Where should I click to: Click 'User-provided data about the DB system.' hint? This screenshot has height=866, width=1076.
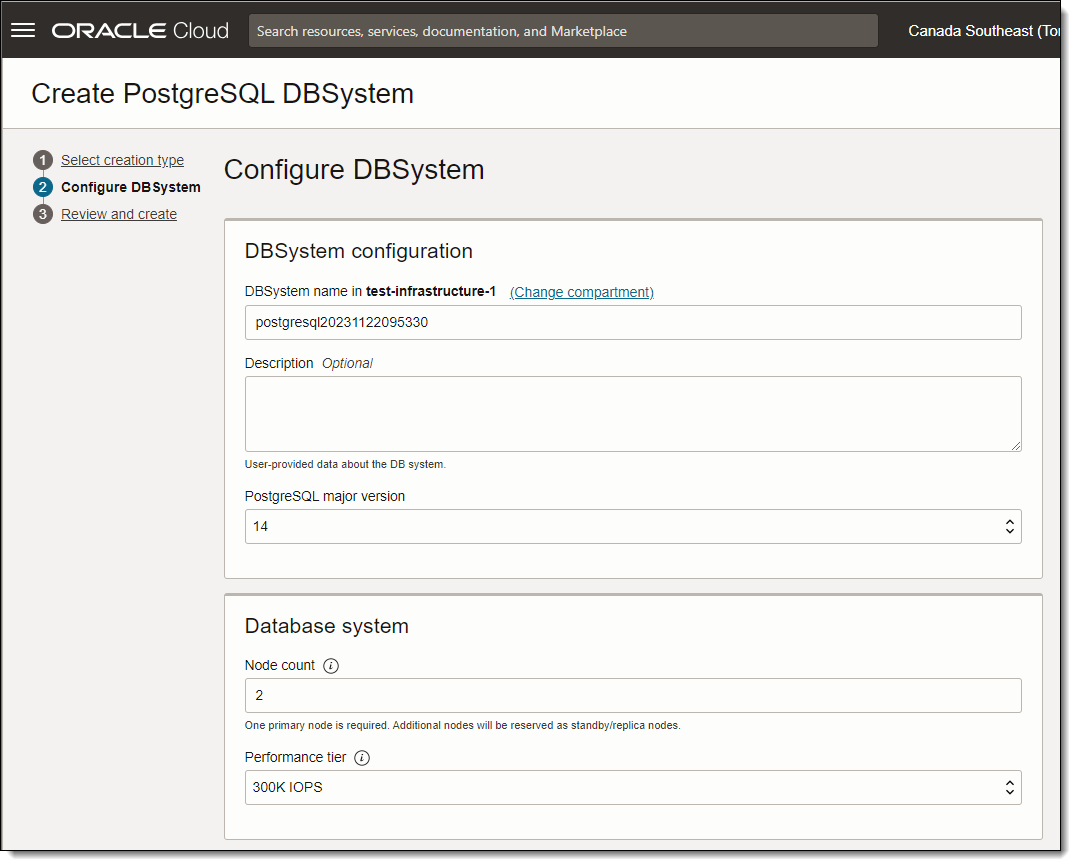coord(345,465)
